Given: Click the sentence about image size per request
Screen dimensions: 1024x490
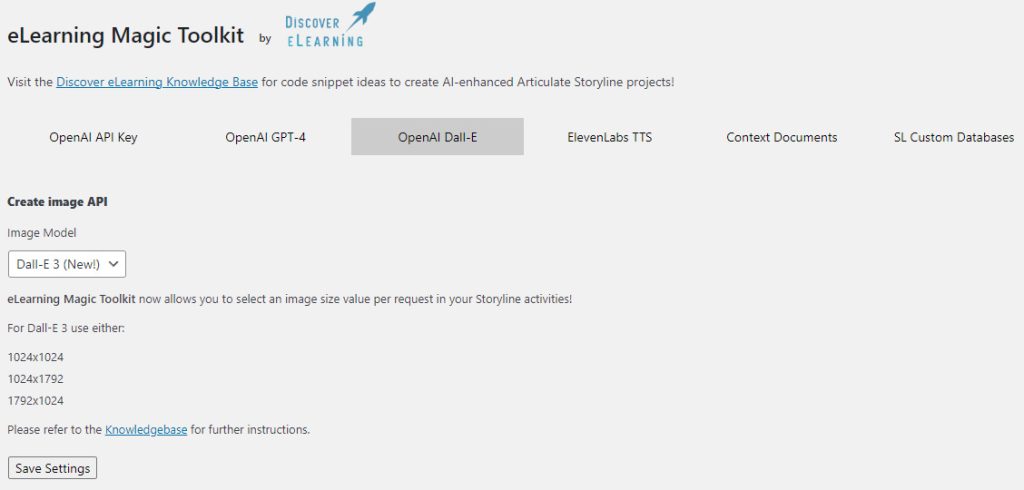Looking at the screenshot, I should (290, 299).
